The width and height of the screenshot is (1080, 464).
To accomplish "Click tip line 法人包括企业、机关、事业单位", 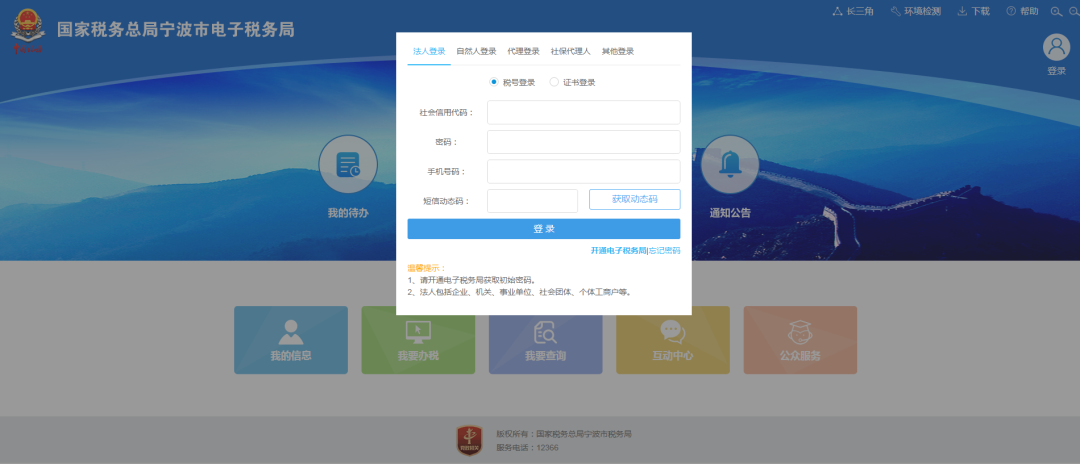I will [x=520, y=292].
